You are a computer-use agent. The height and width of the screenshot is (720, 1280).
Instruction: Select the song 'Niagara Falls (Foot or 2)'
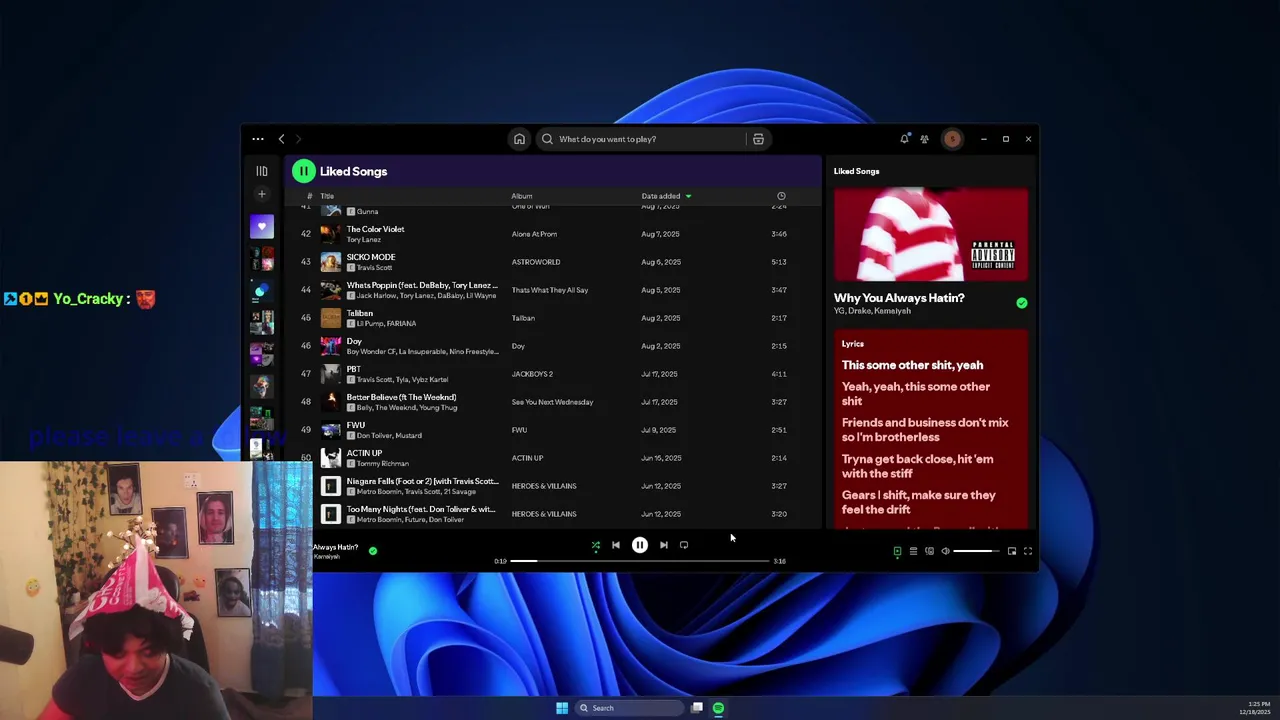click(422, 481)
